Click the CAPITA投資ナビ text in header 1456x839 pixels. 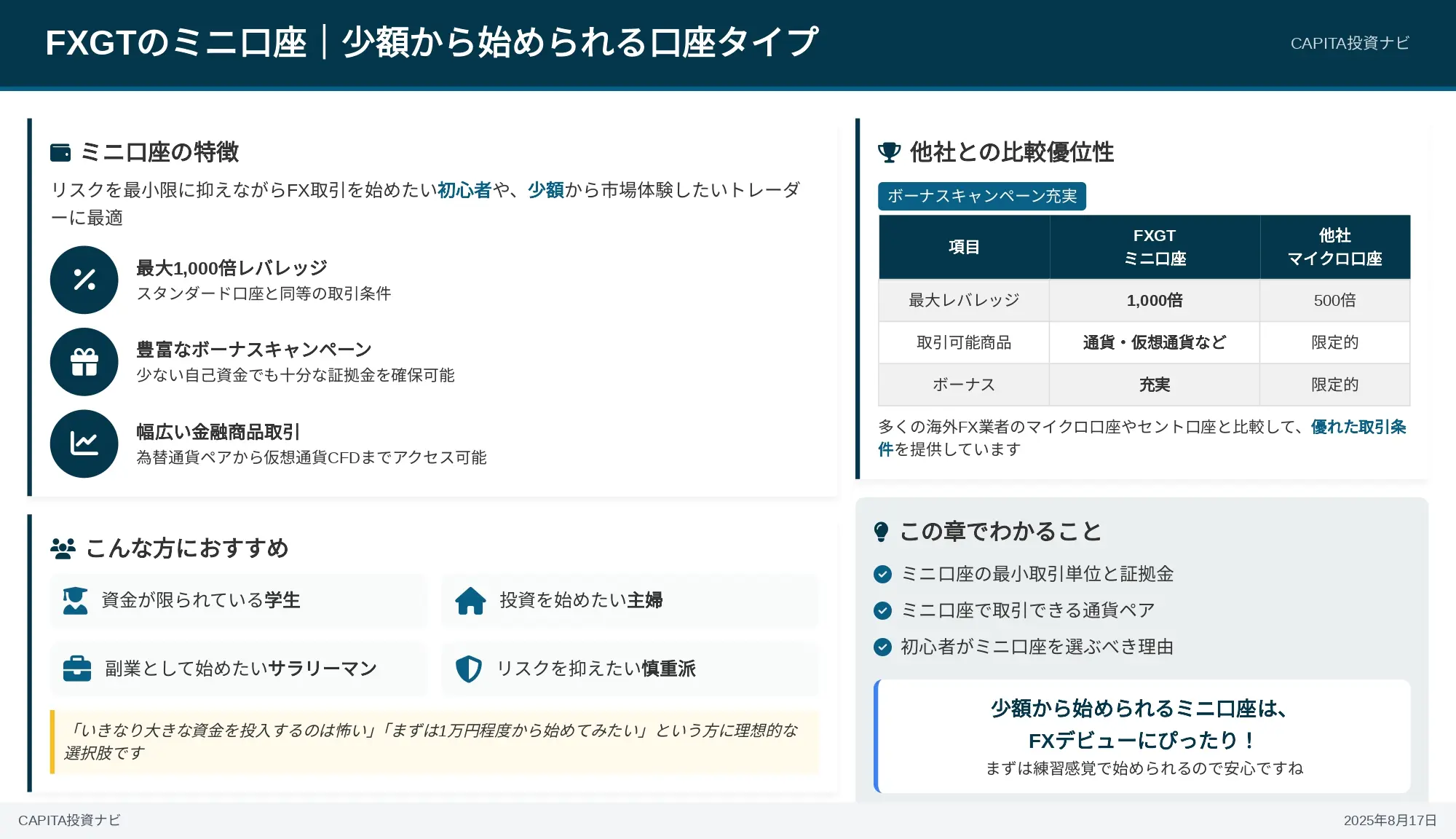point(1349,43)
